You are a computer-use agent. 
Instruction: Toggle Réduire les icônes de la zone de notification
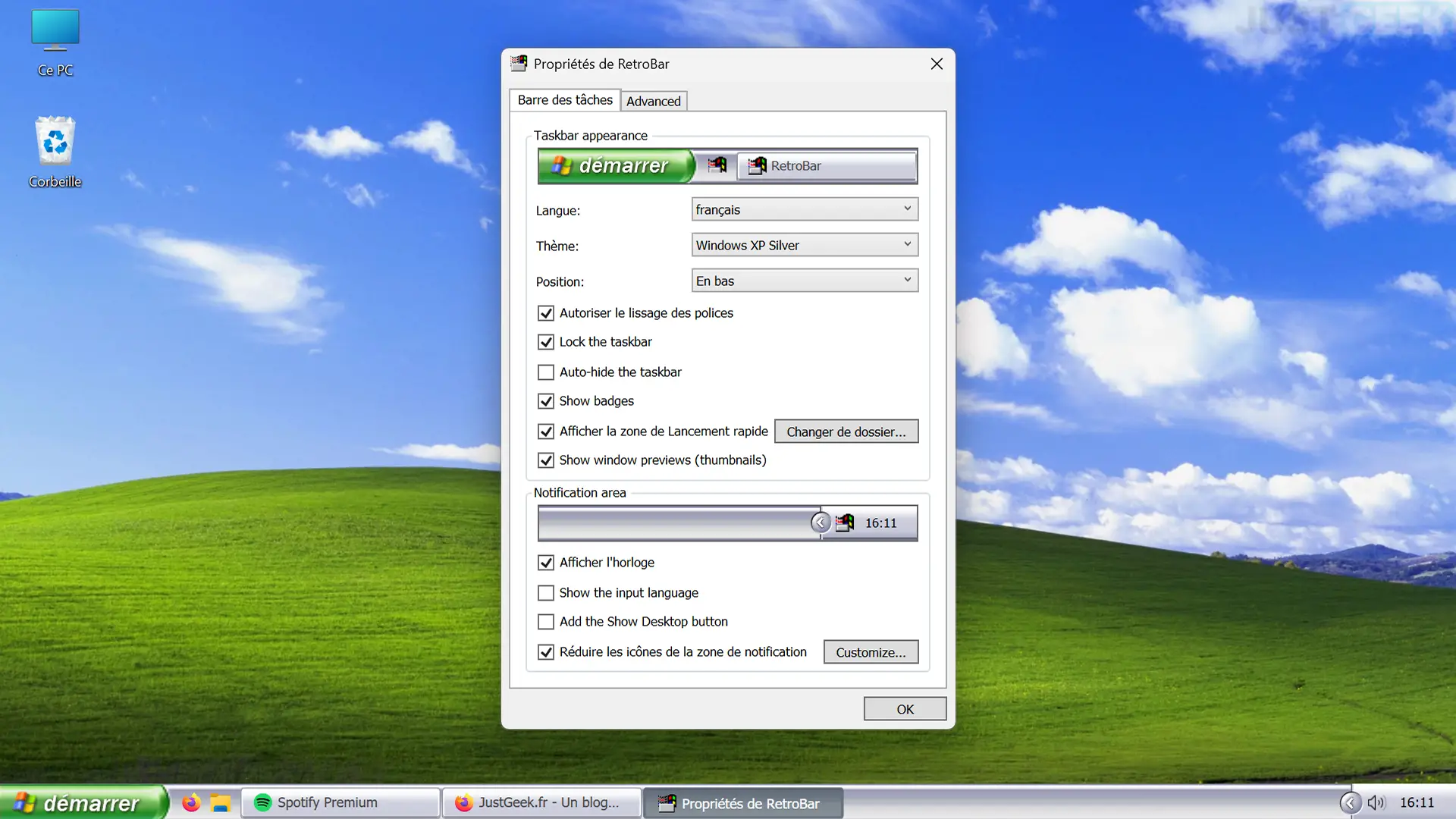pyautogui.click(x=546, y=652)
